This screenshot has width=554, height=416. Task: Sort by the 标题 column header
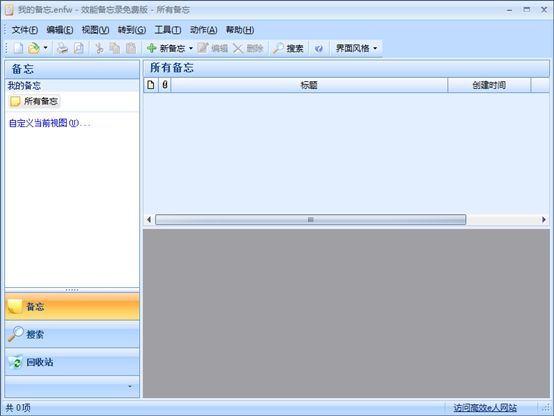point(309,85)
